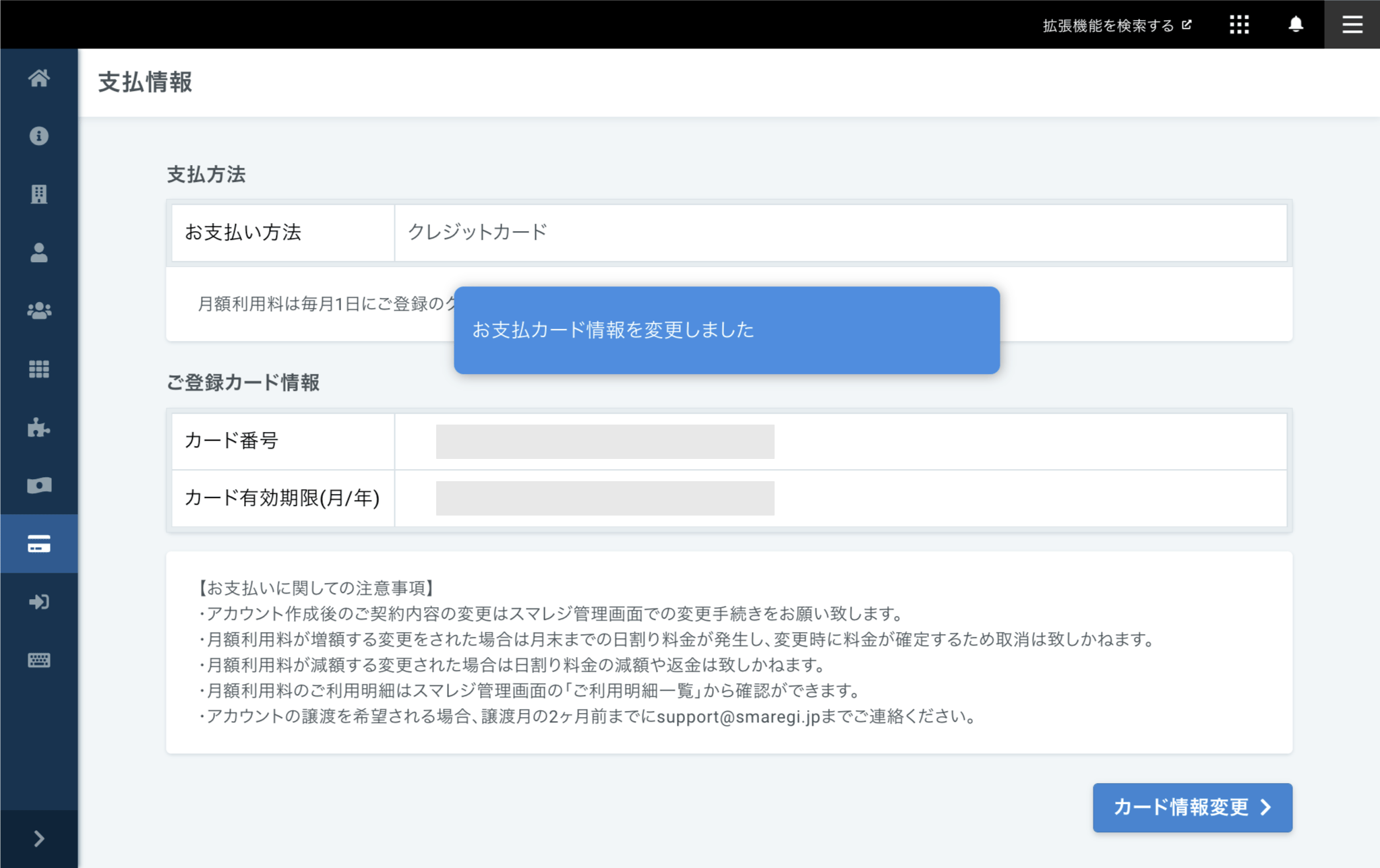This screenshot has height=868, width=1380.
Task: Open the hamburger menu at top right
Action: coord(1352,25)
